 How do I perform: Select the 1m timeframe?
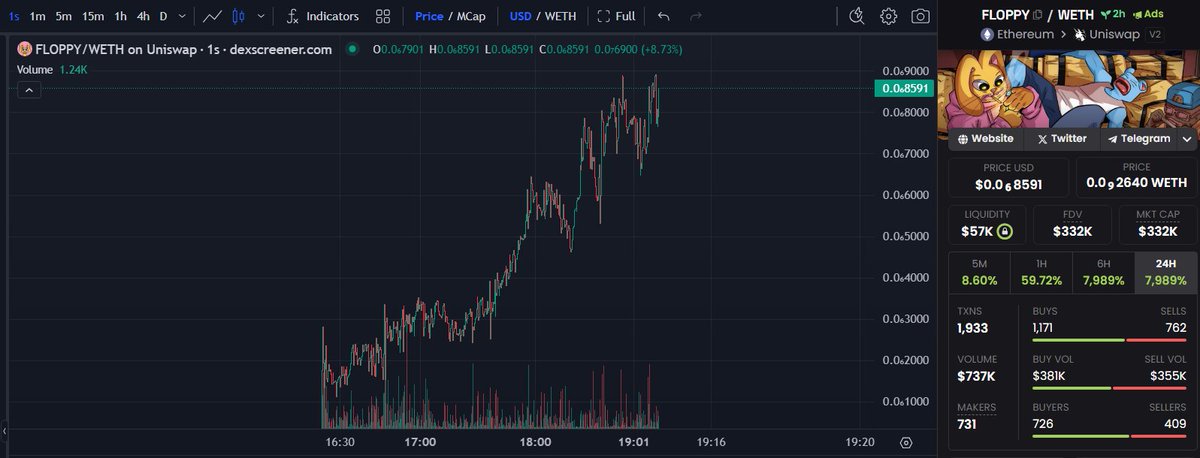click(x=37, y=16)
